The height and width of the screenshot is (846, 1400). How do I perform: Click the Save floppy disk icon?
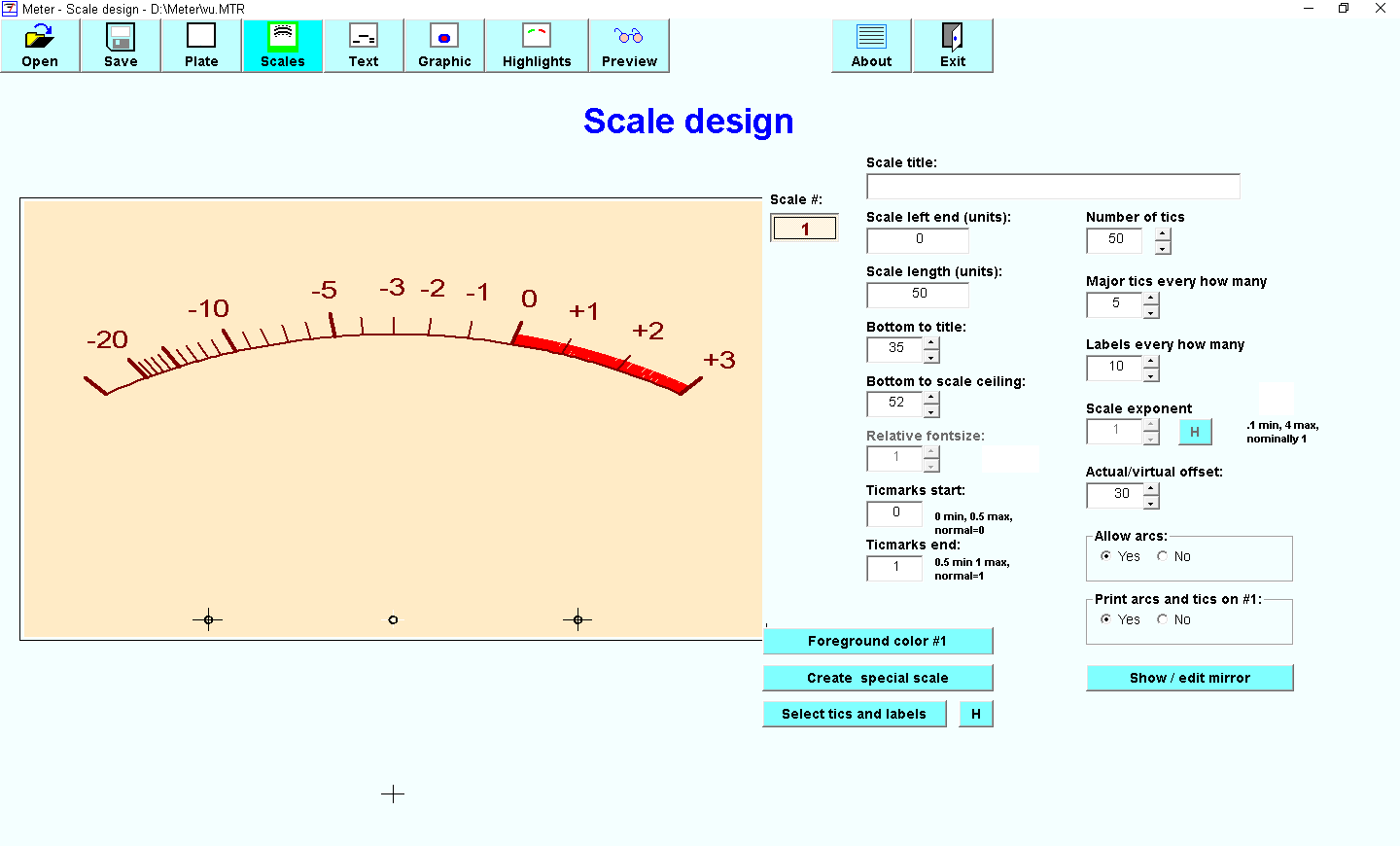pyautogui.click(x=121, y=46)
